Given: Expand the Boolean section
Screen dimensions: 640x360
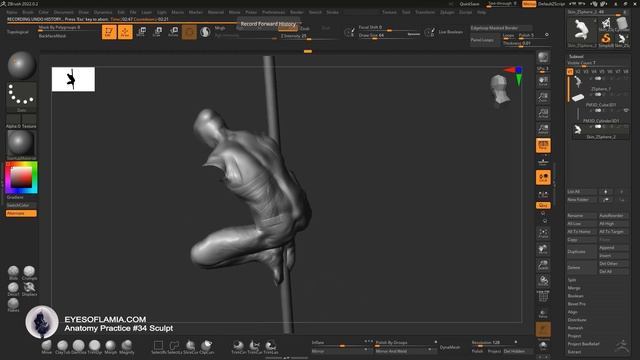Looking at the screenshot, I should pos(575,296).
